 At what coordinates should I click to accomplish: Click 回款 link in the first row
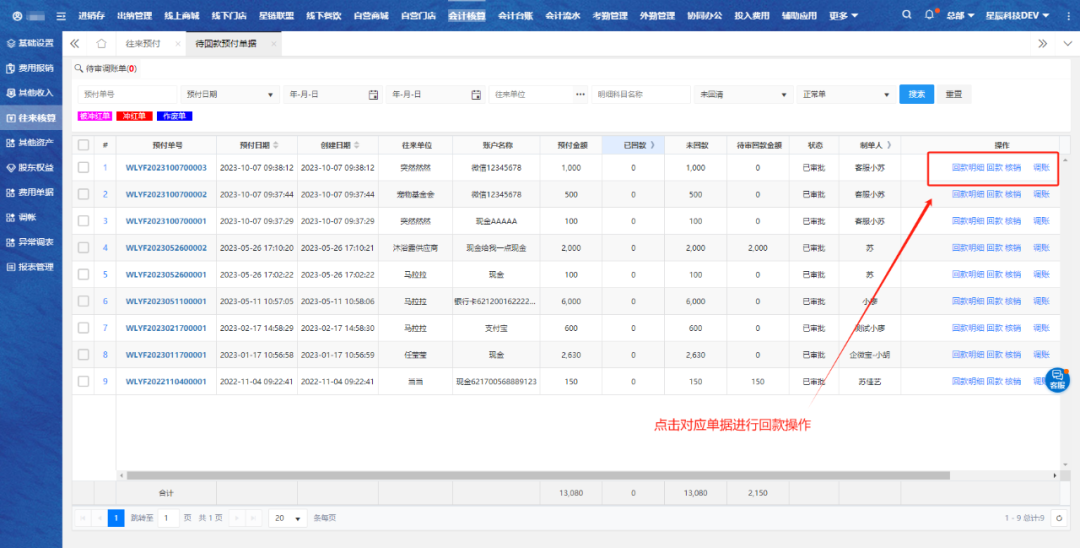[x=994, y=167]
